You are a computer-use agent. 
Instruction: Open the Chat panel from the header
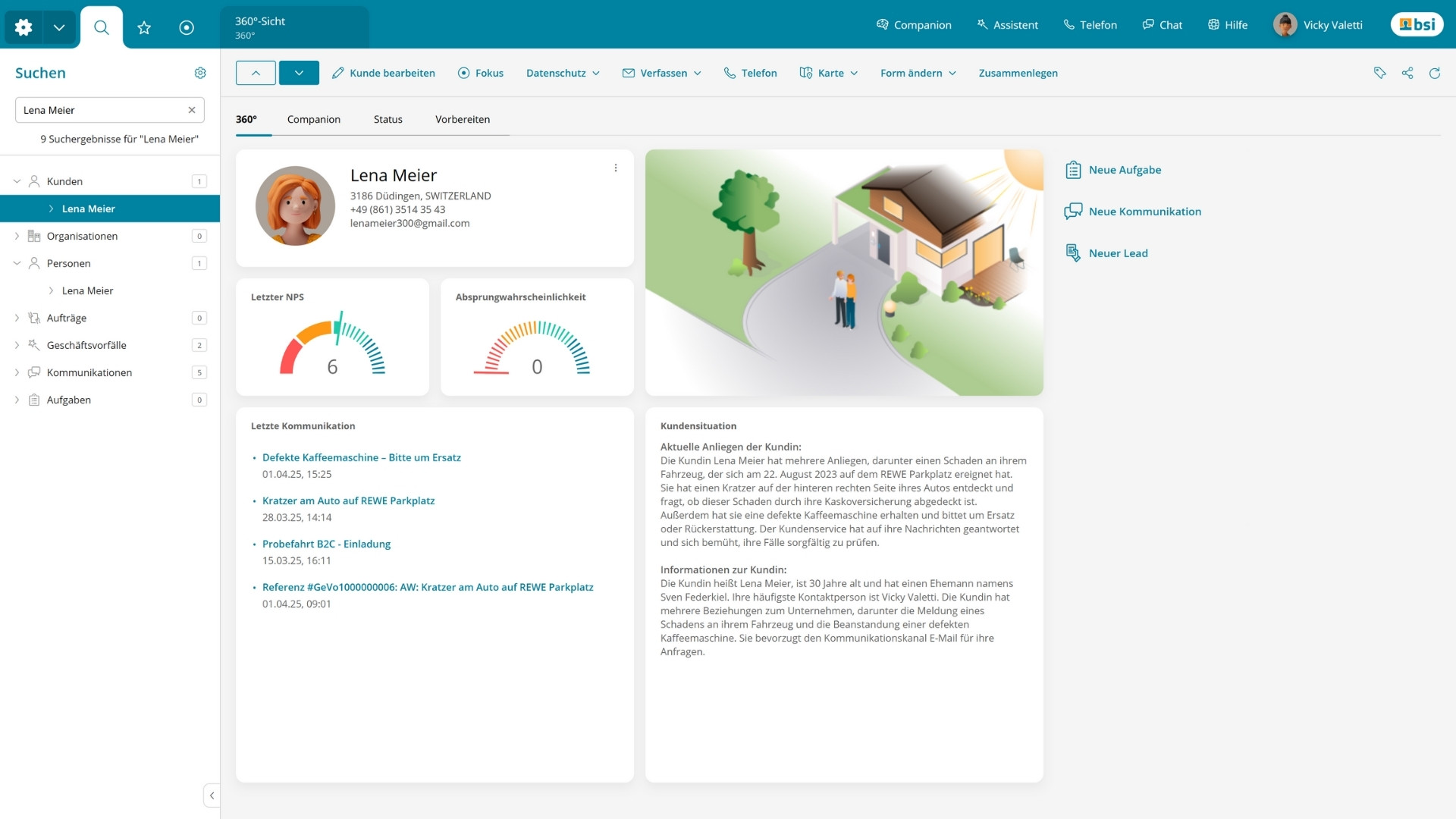click(x=1162, y=25)
